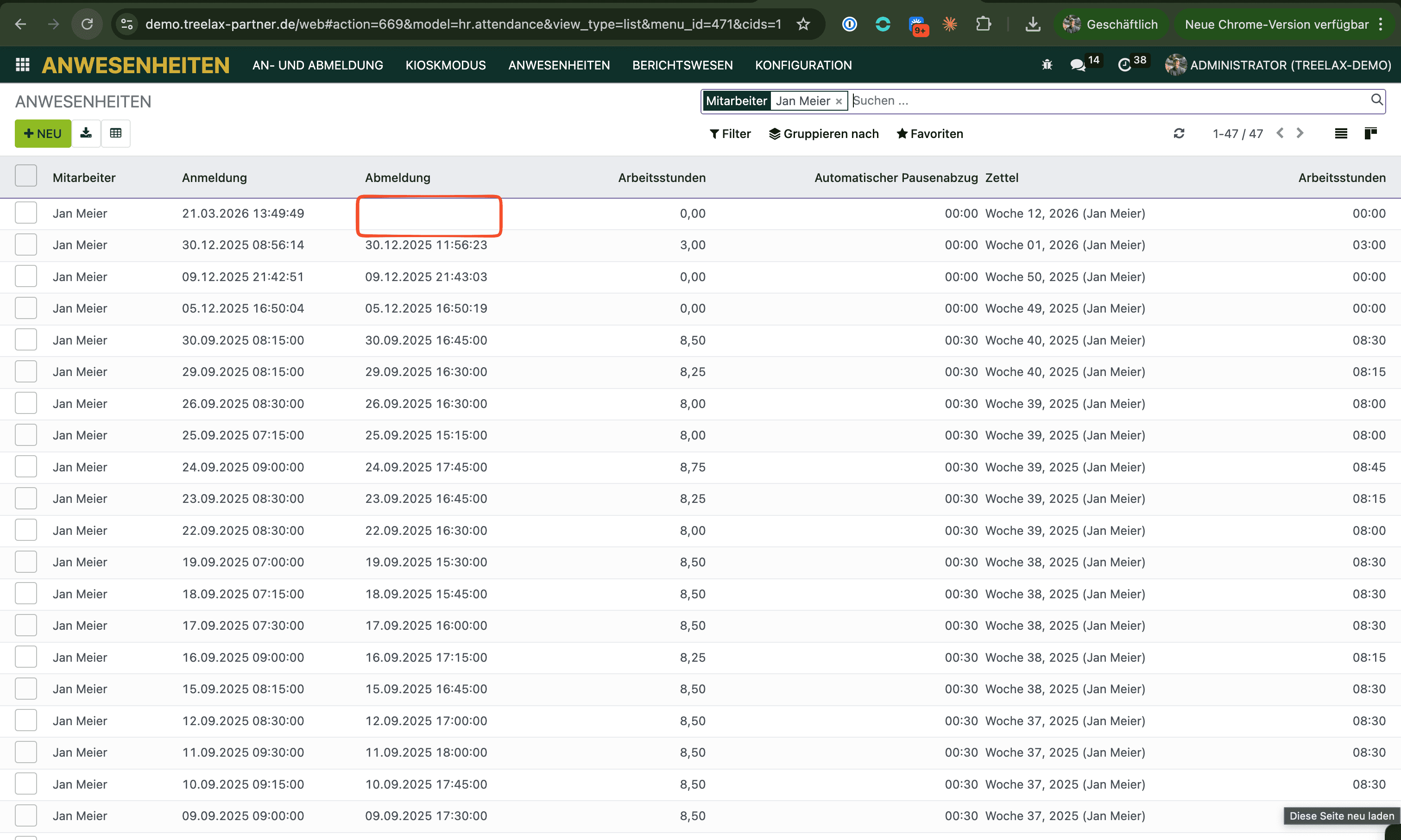The height and width of the screenshot is (840, 1401).
Task: Click the pager text 1-47 / 47
Action: (x=1238, y=133)
